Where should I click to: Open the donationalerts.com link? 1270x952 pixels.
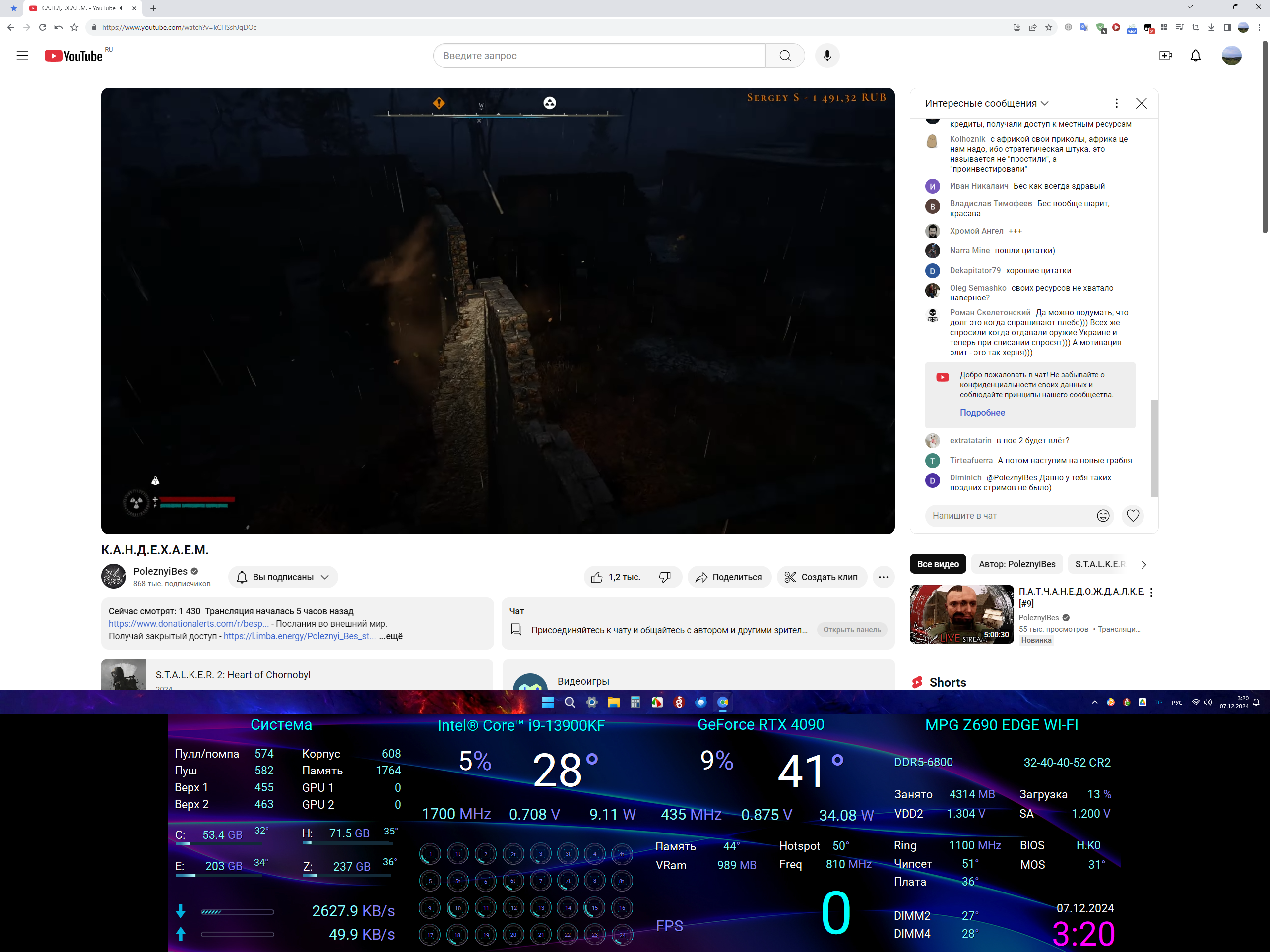click(189, 624)
